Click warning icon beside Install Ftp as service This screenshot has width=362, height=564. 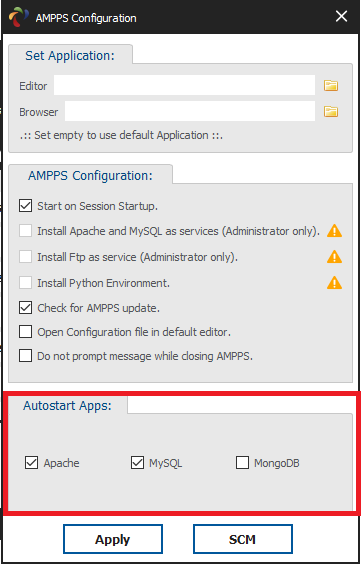coord(334,257)
